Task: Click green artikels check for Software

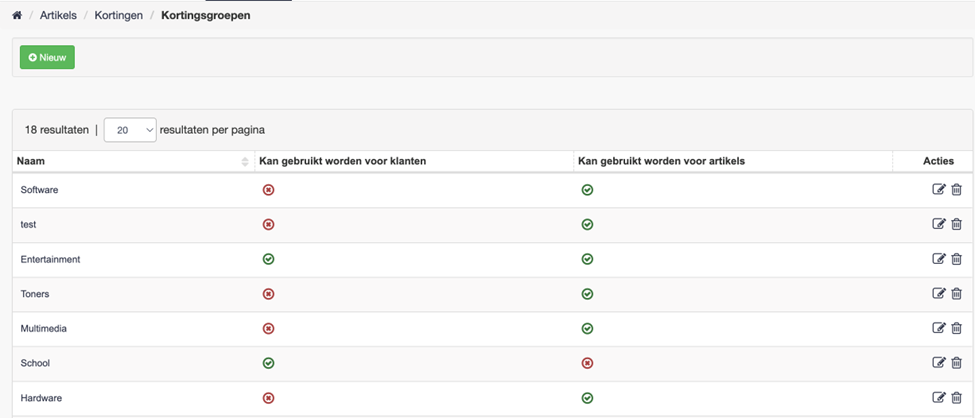Action: (587, 190)
